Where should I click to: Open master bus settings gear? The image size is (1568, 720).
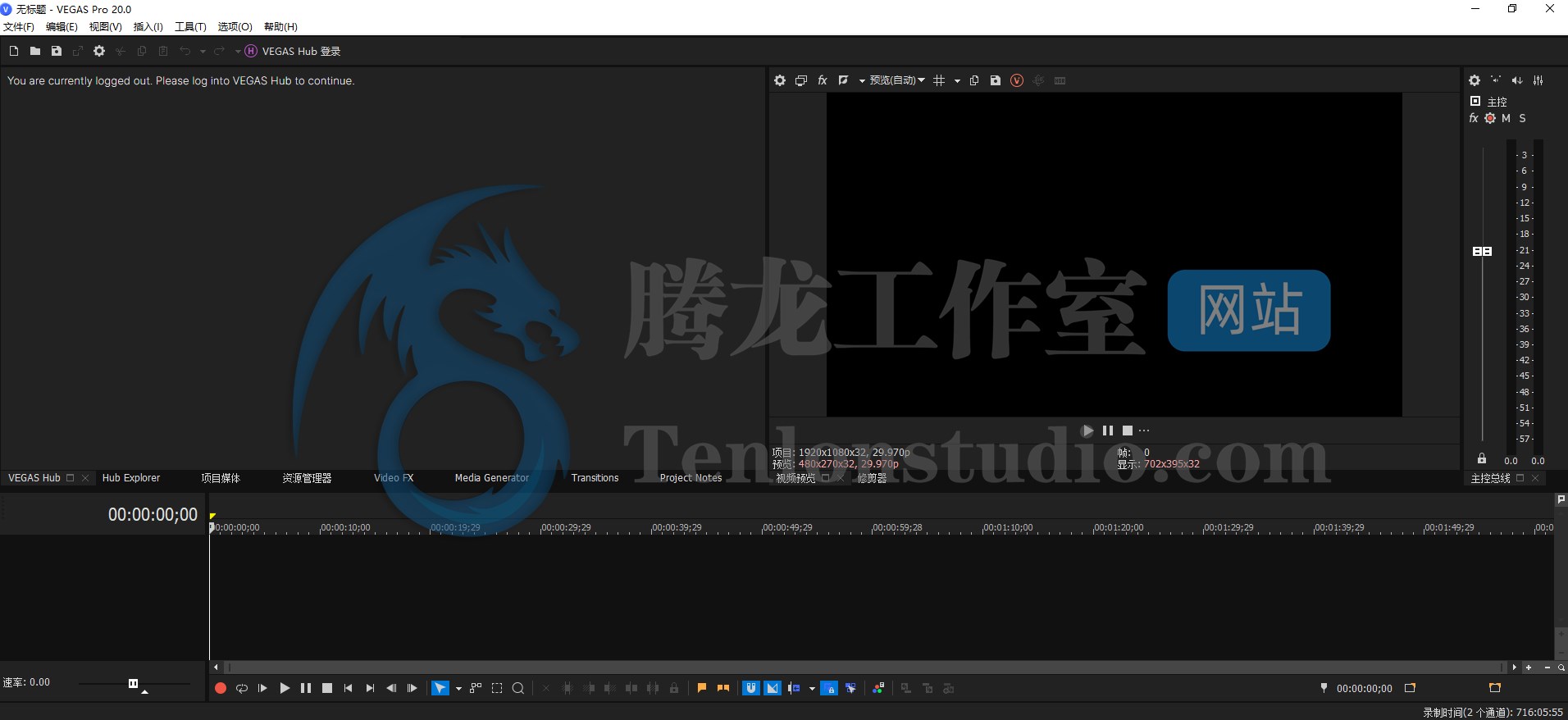(1475, 80)
